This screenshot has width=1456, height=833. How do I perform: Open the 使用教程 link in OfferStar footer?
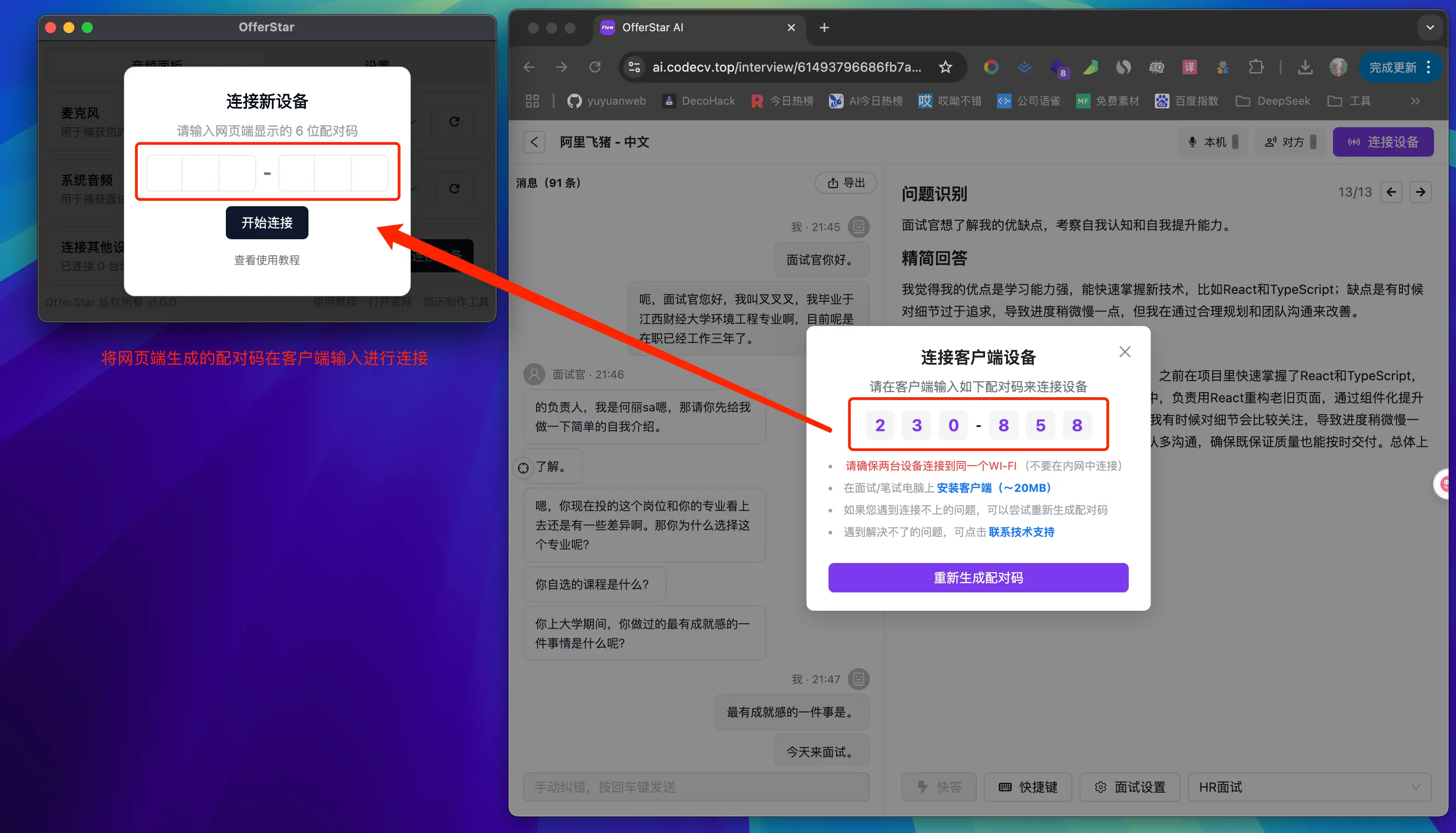click(335, 302)
